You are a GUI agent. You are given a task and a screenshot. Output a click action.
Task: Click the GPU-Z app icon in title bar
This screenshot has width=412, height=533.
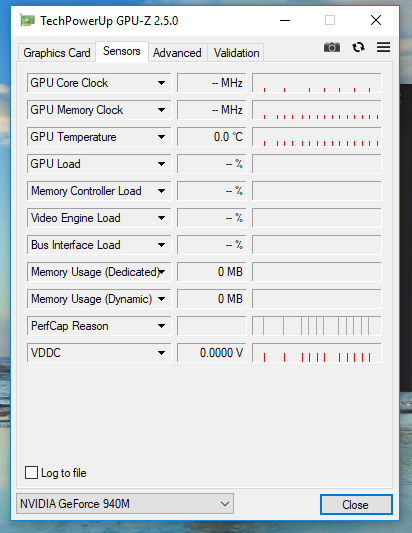pos(27,21)
